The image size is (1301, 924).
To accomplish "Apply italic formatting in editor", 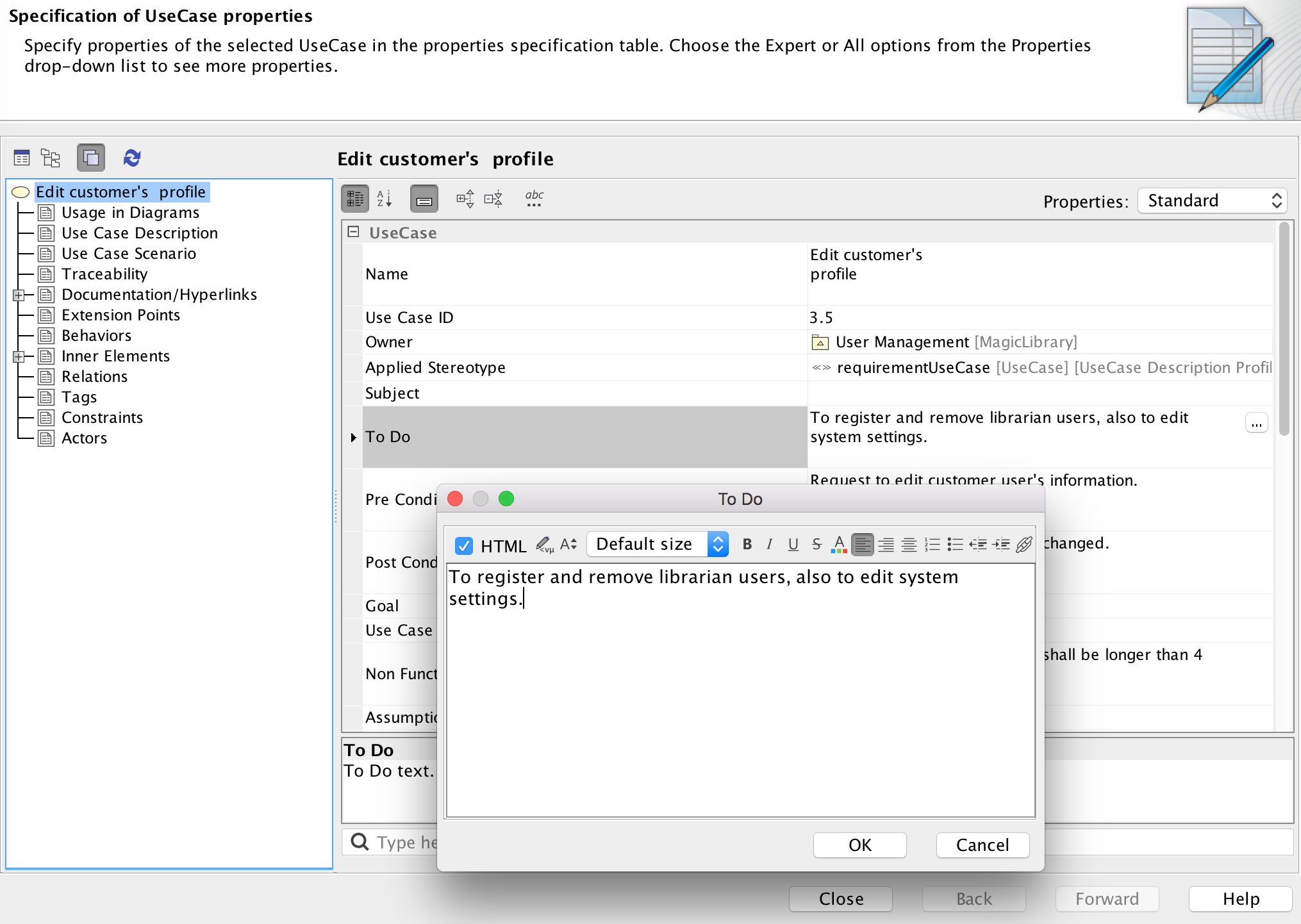I will [769, 544].
